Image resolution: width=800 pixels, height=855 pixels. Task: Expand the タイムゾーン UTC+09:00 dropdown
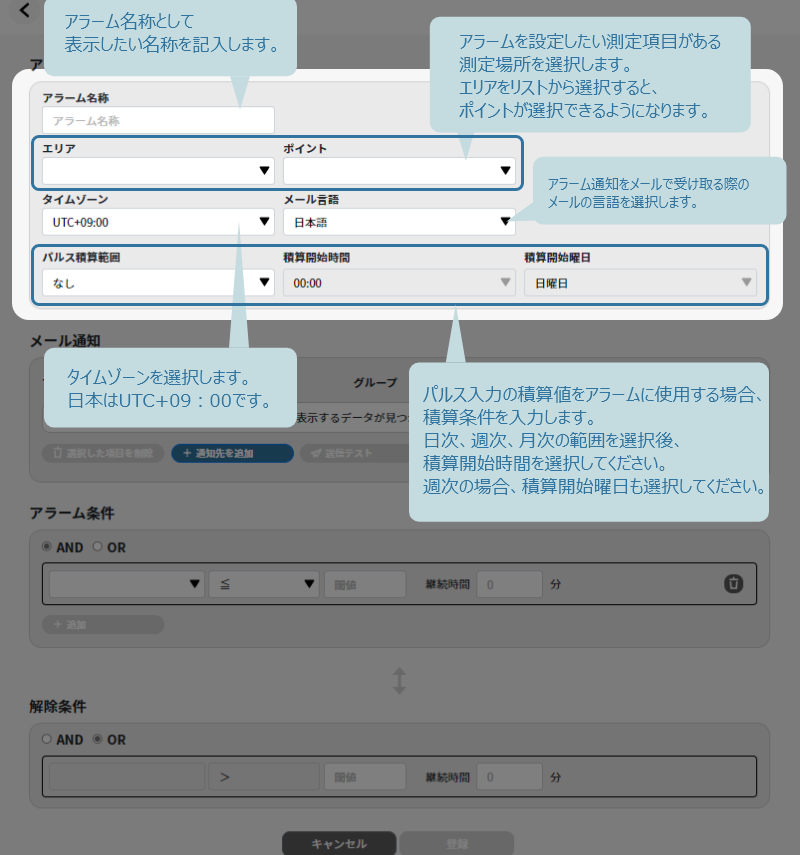click(x=158, y=222)
